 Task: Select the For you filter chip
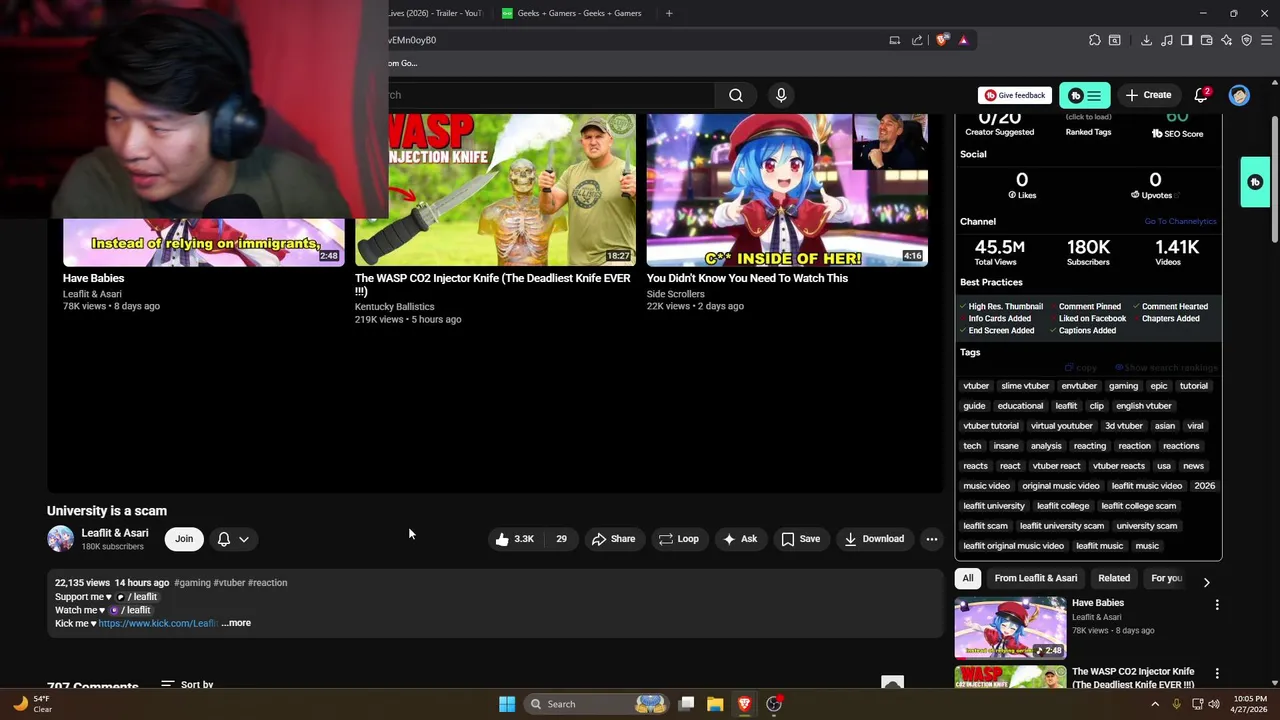tap(1166, 578)
